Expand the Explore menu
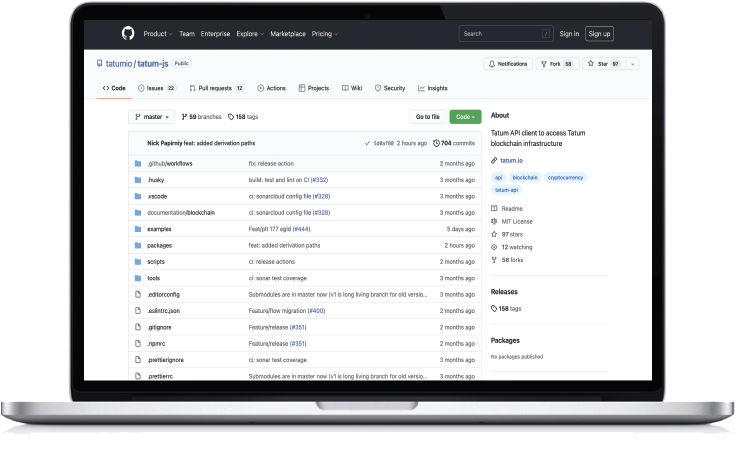 tap(250, 34)
